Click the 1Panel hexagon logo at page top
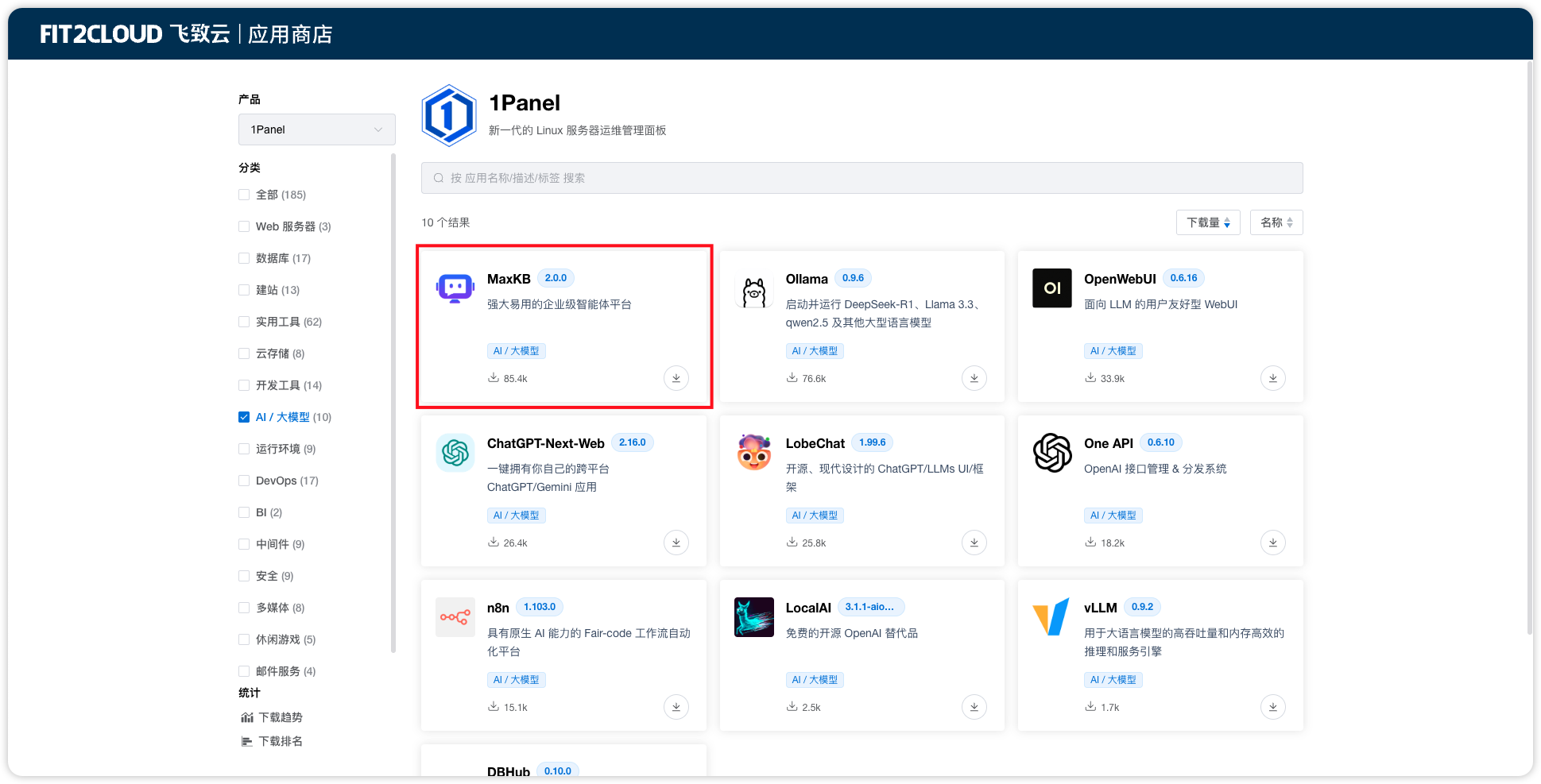Viewport: 1541px width, 784px height. click(449, 115)
